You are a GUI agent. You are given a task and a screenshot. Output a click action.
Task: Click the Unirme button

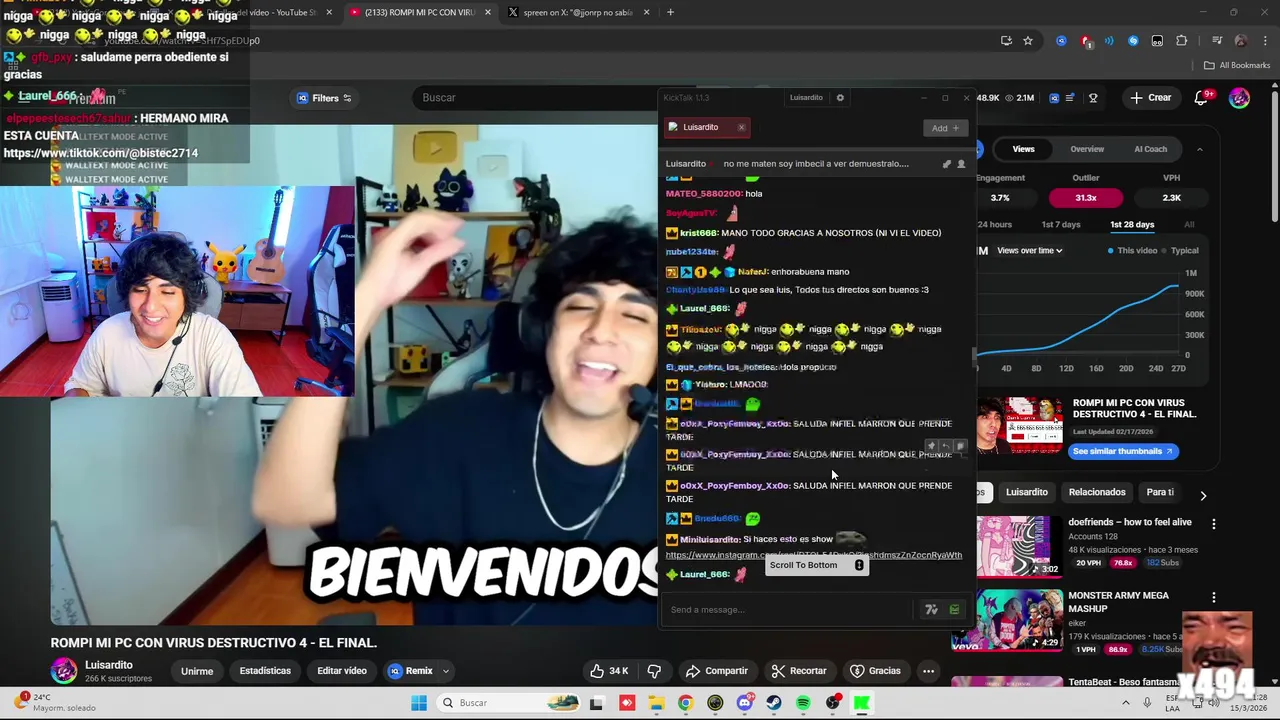tap(197, 671)
